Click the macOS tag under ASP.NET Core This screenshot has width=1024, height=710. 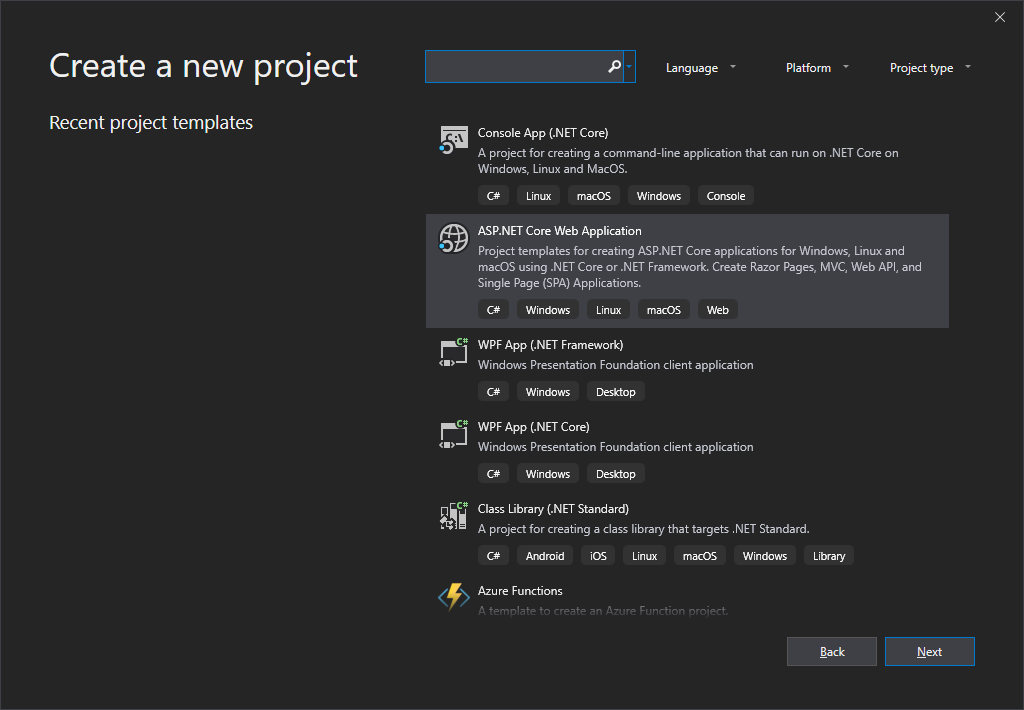pyautogui.click(x=664, y=310)
